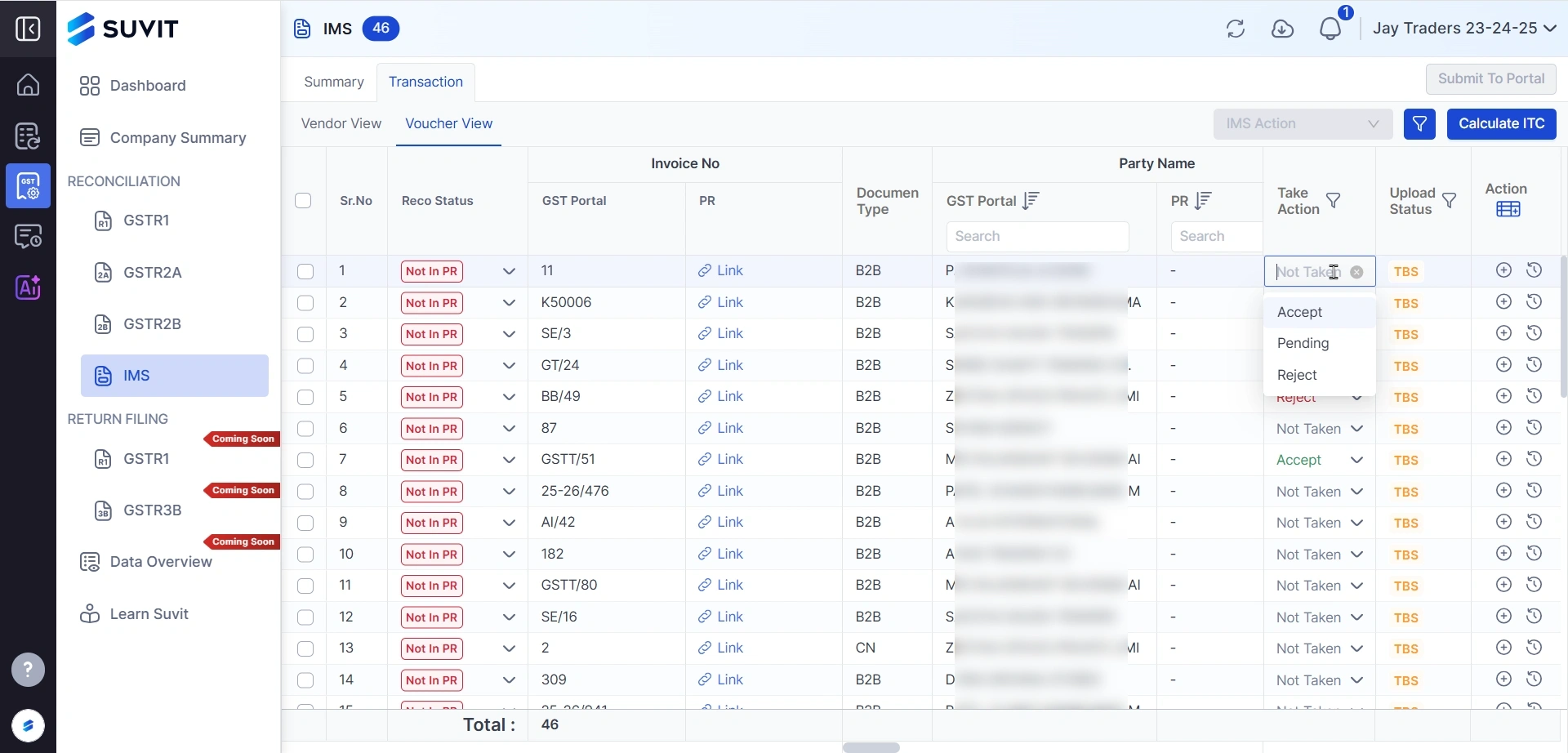Open the AI assistant rail icon
The height and width of the screenshot is (753, 1568).
pos(28,287)
